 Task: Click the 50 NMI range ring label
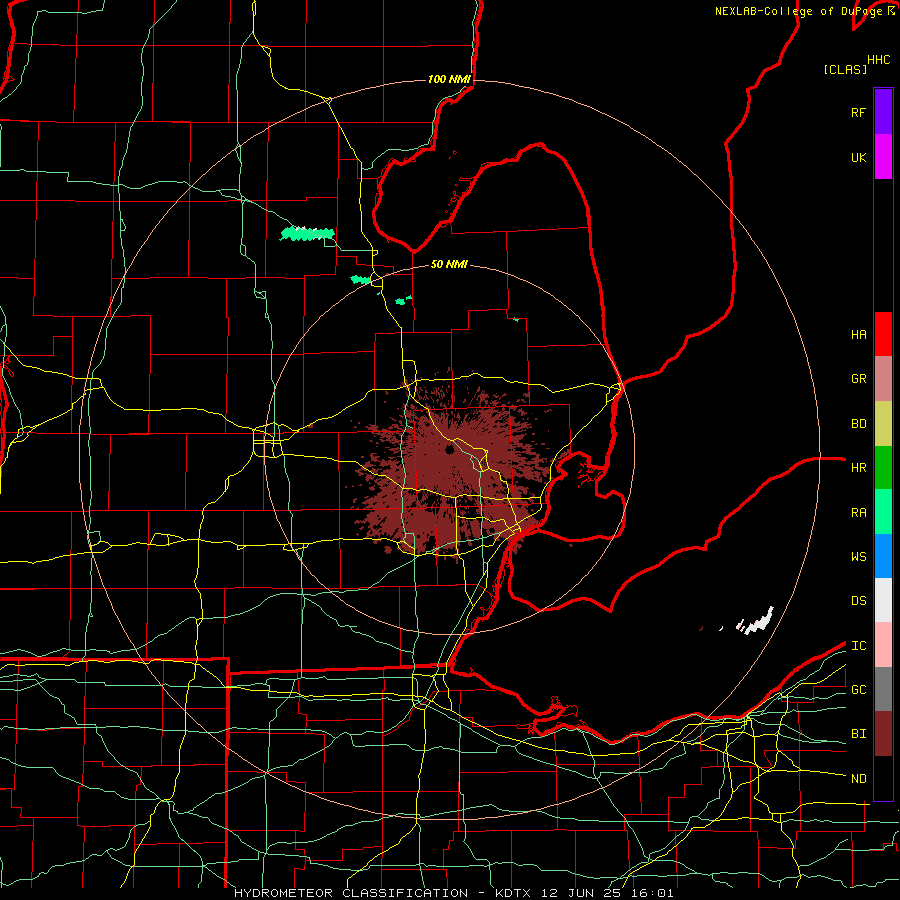click(449, 264)
